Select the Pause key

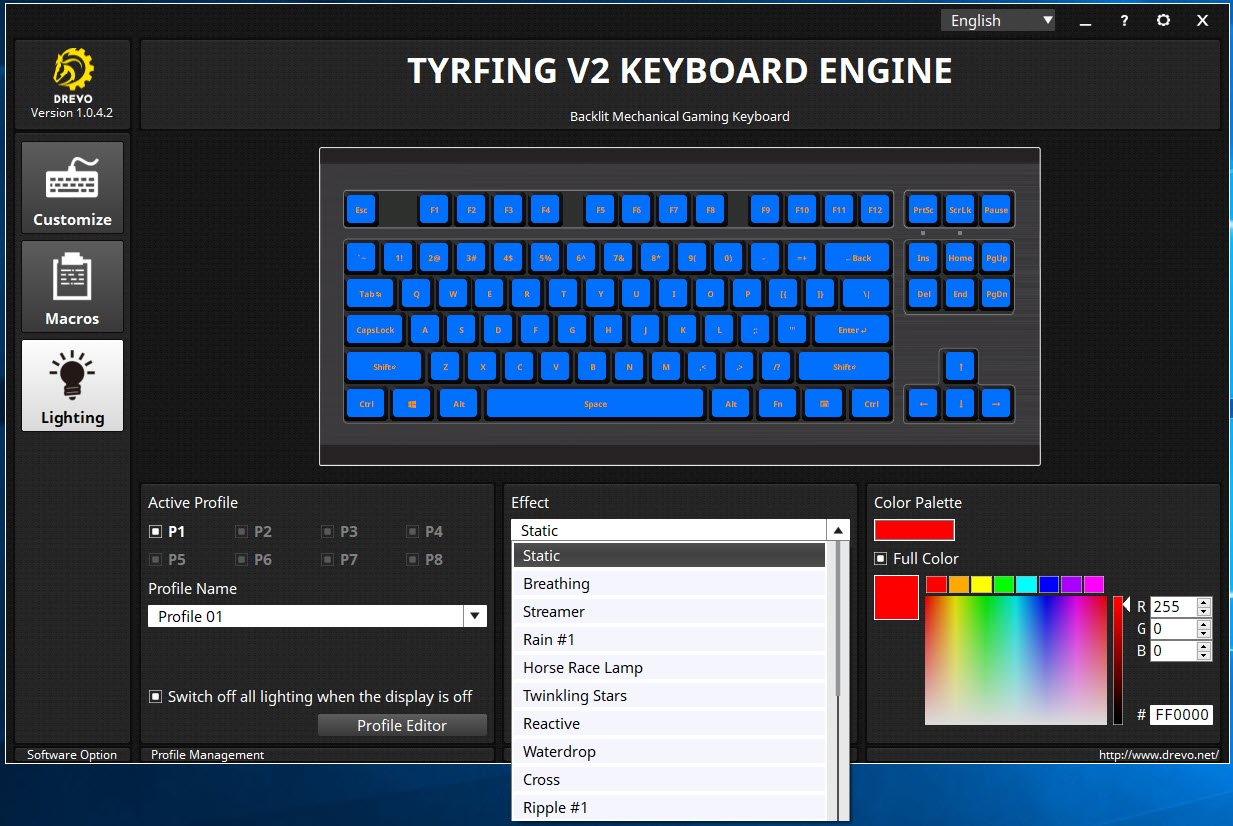point(996,210)
